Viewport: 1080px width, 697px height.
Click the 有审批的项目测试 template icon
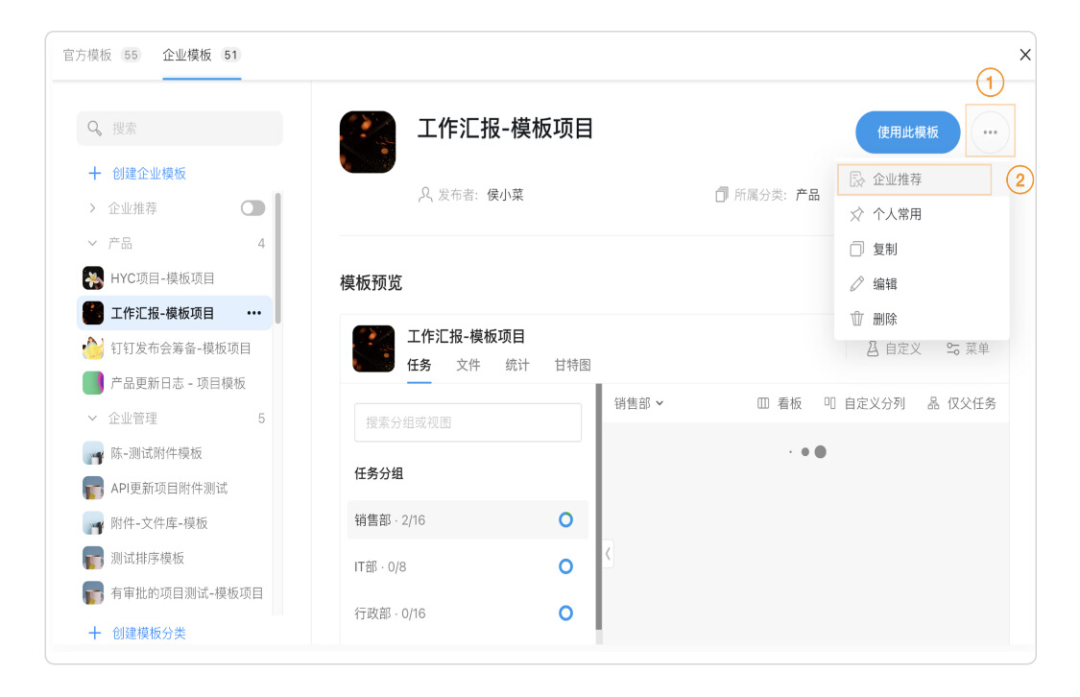click(x=93, y=593)
